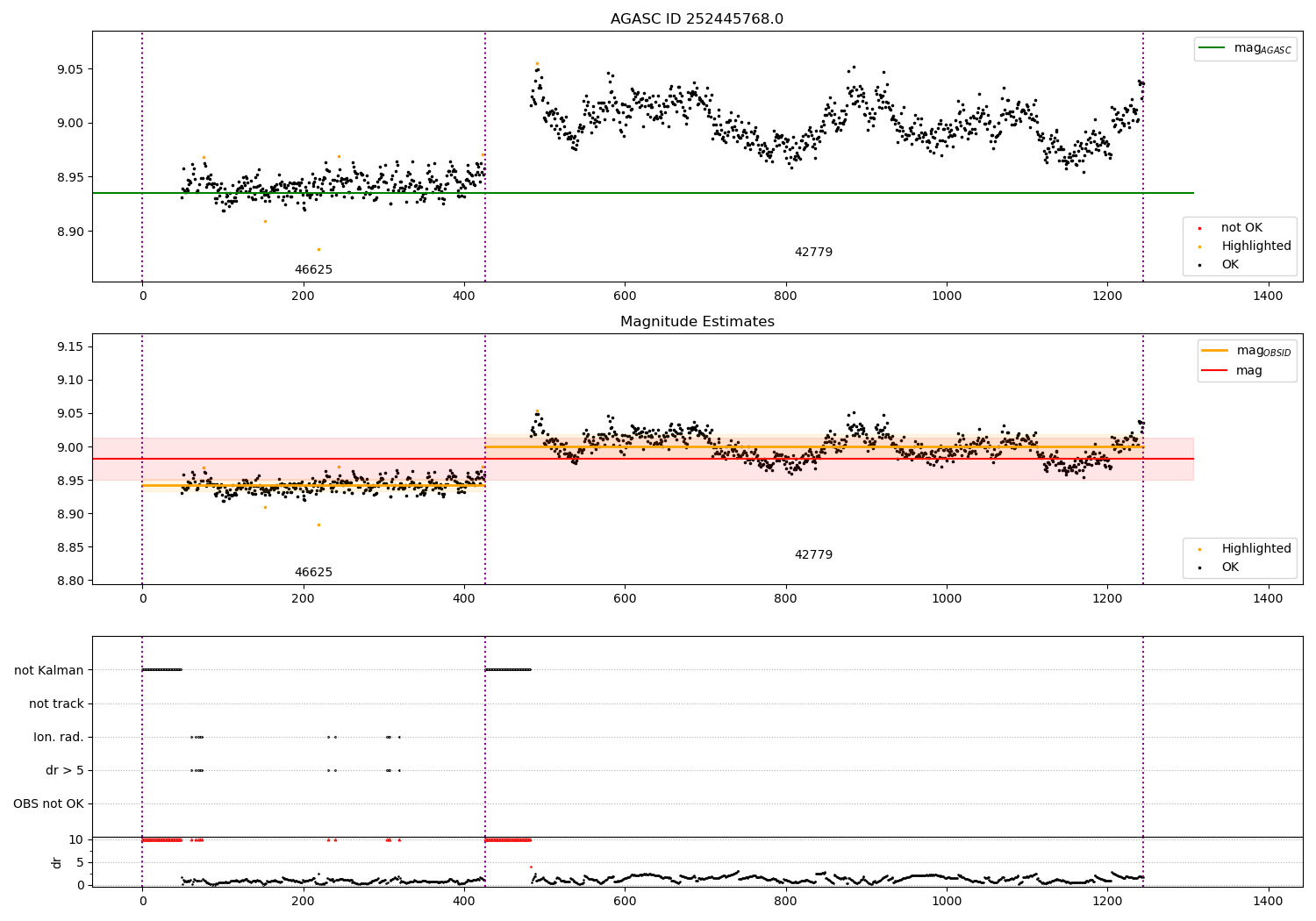Click label 46625 in the Magnitude Estimates plot

pyautogui.click(x=313, y=572)
